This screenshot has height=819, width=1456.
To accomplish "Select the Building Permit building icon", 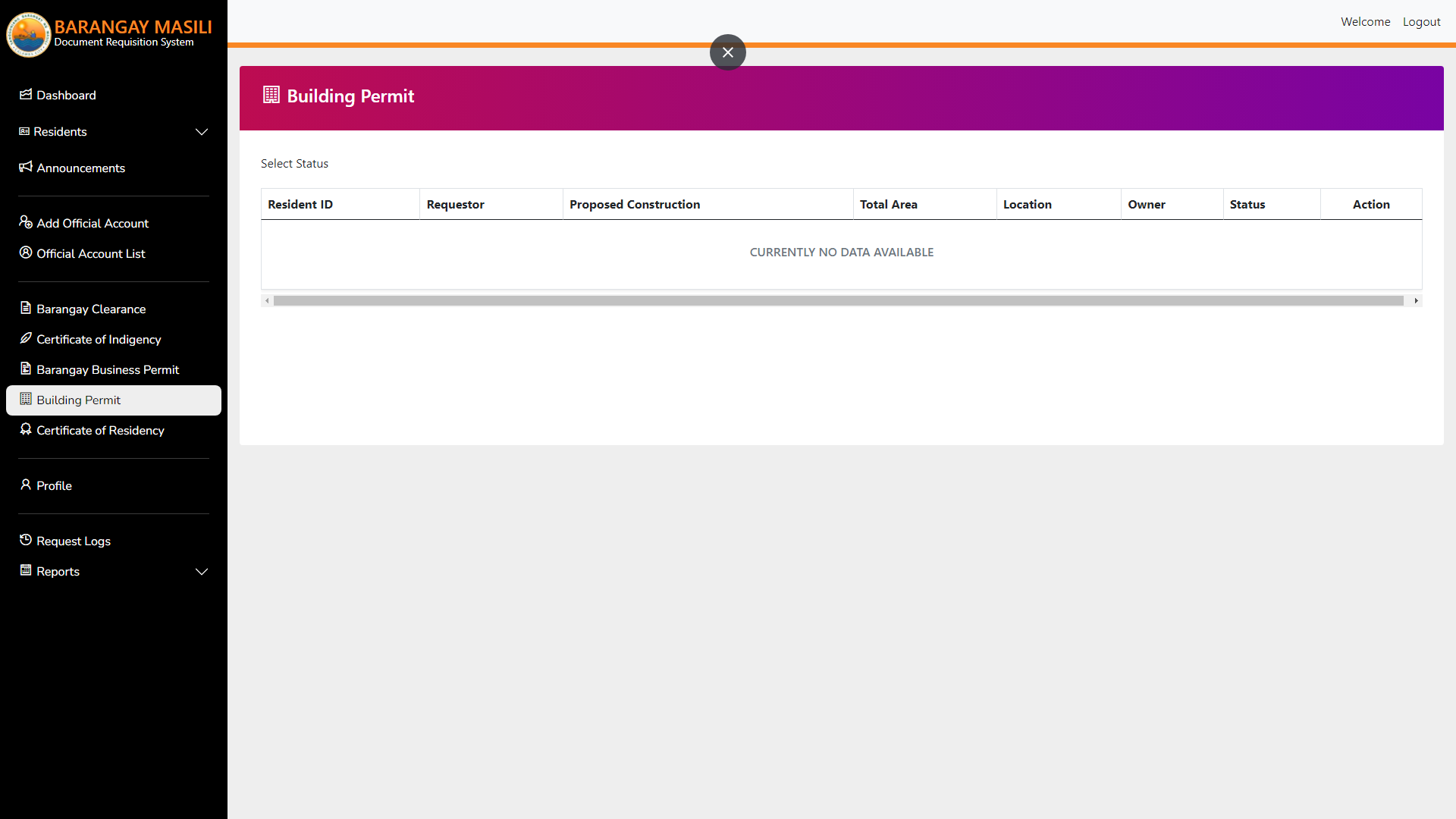I will [25, 400].
